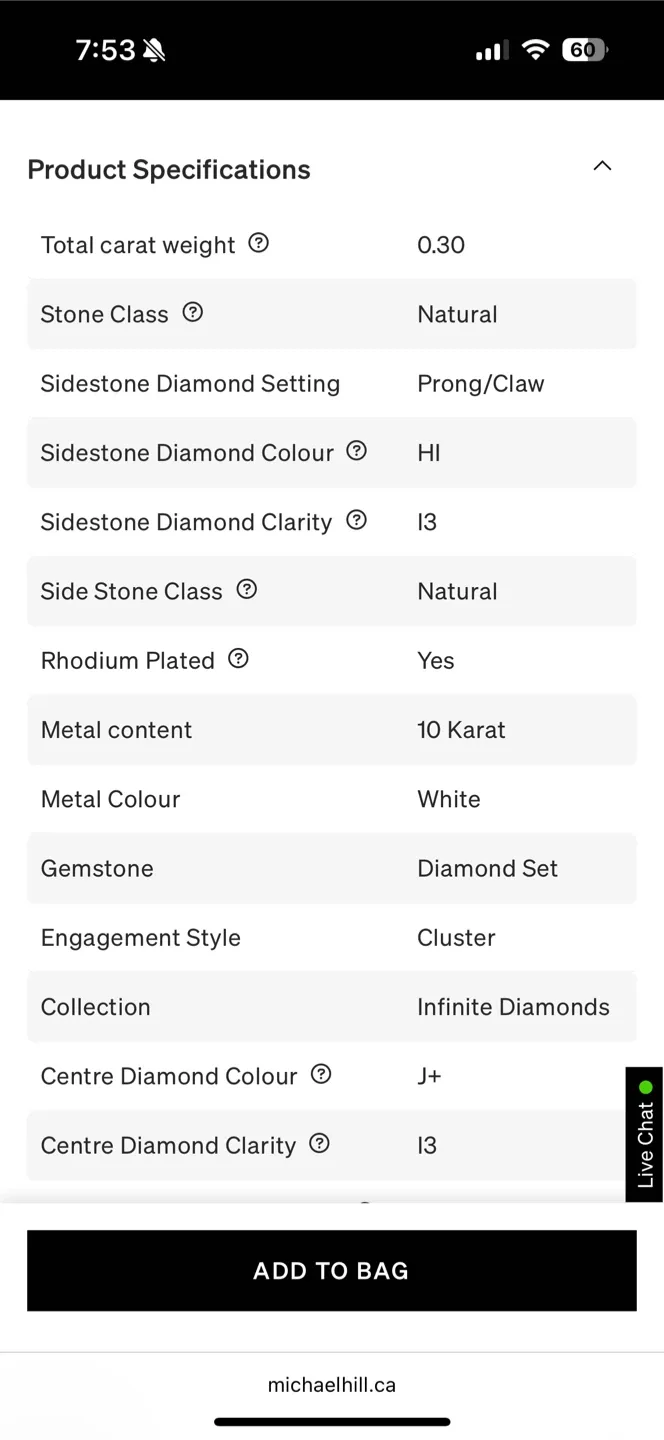
Task: Tap the Product Specifications heading
Action: 169,169
